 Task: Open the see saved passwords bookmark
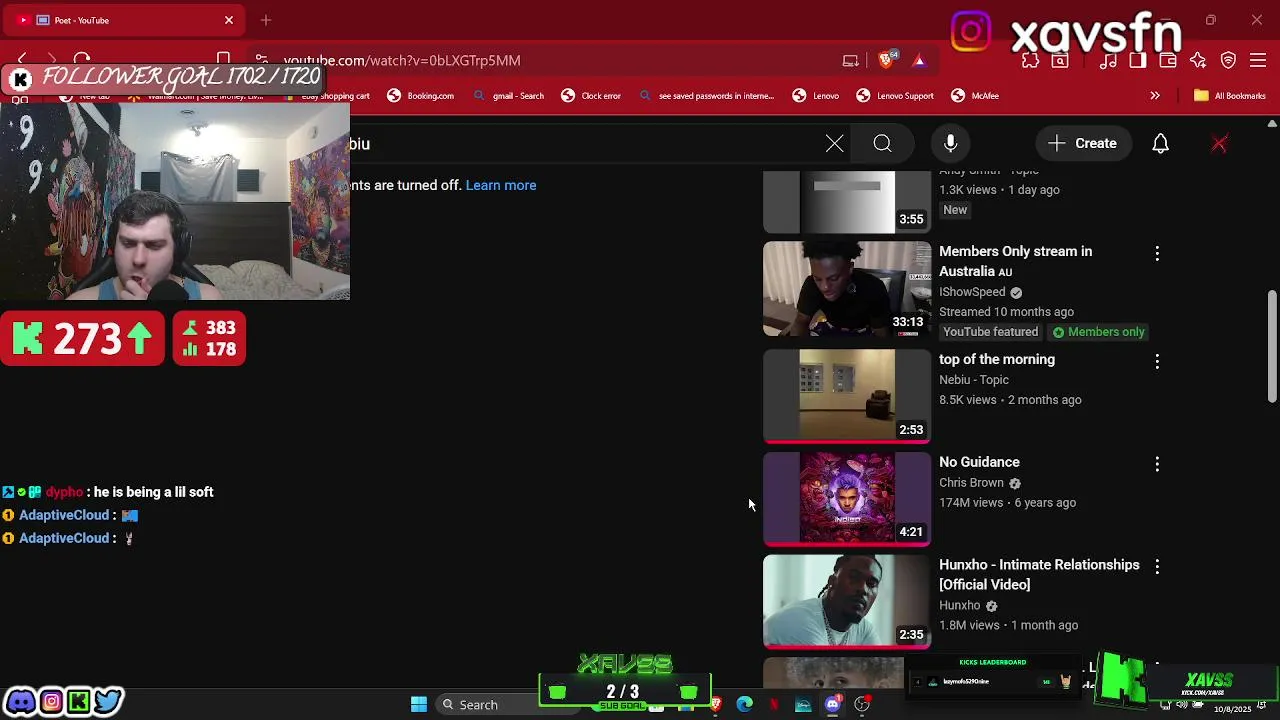[x=706, y=96]
